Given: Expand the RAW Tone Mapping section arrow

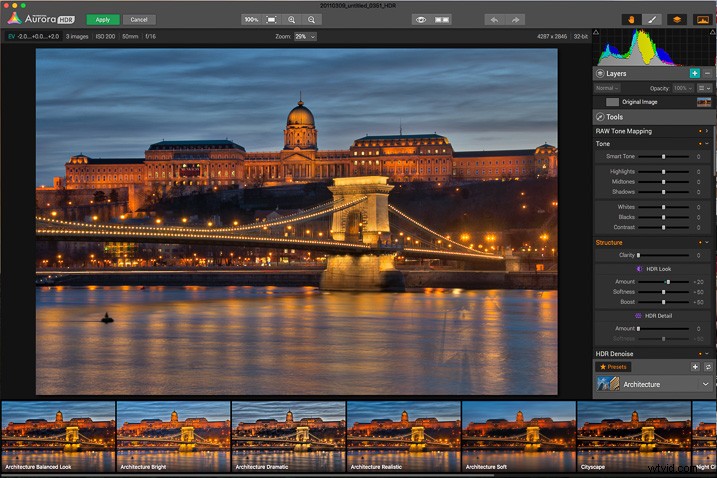Looking at the screenshot, I should pyautogui.click(x=707, y=131).
